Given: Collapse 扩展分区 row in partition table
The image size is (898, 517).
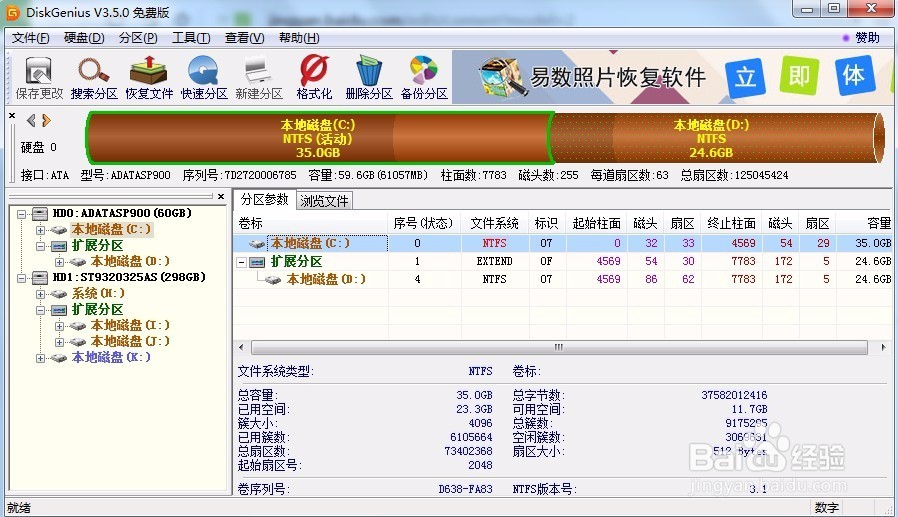Looking at the screenshot, I should click(242, 262).
